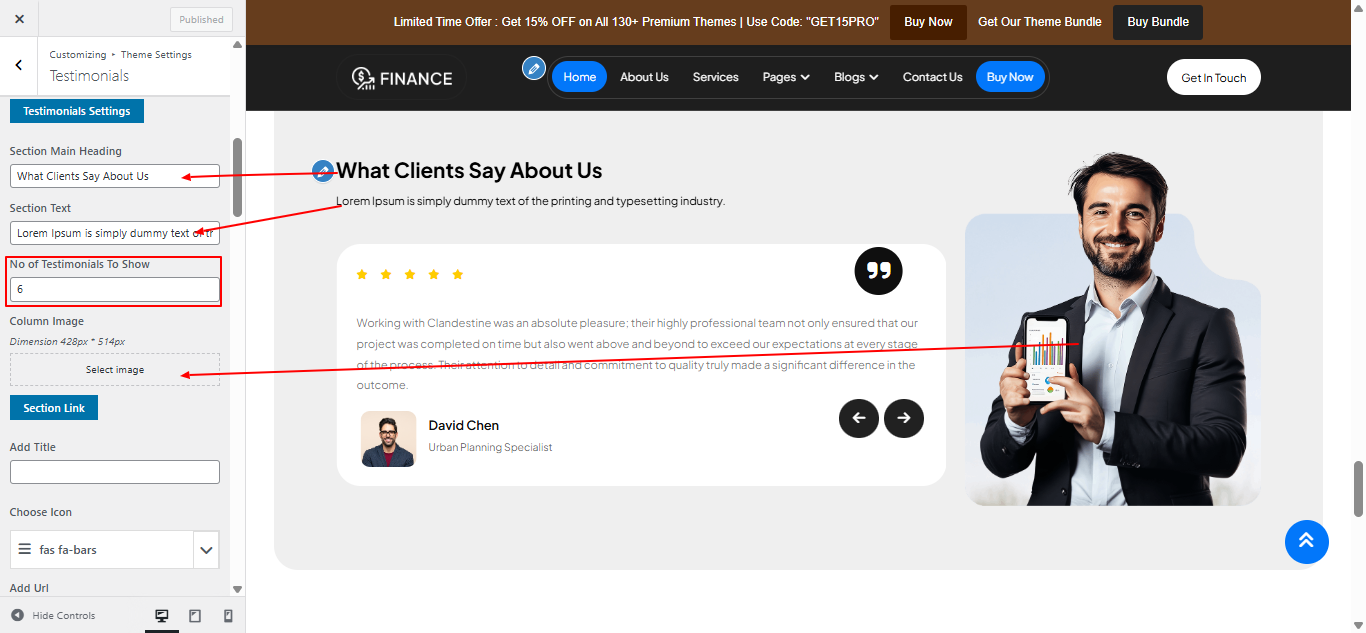Click the edit pencil icon beside navigation menu
The image size is (1366, 633).
pos(534,68)
